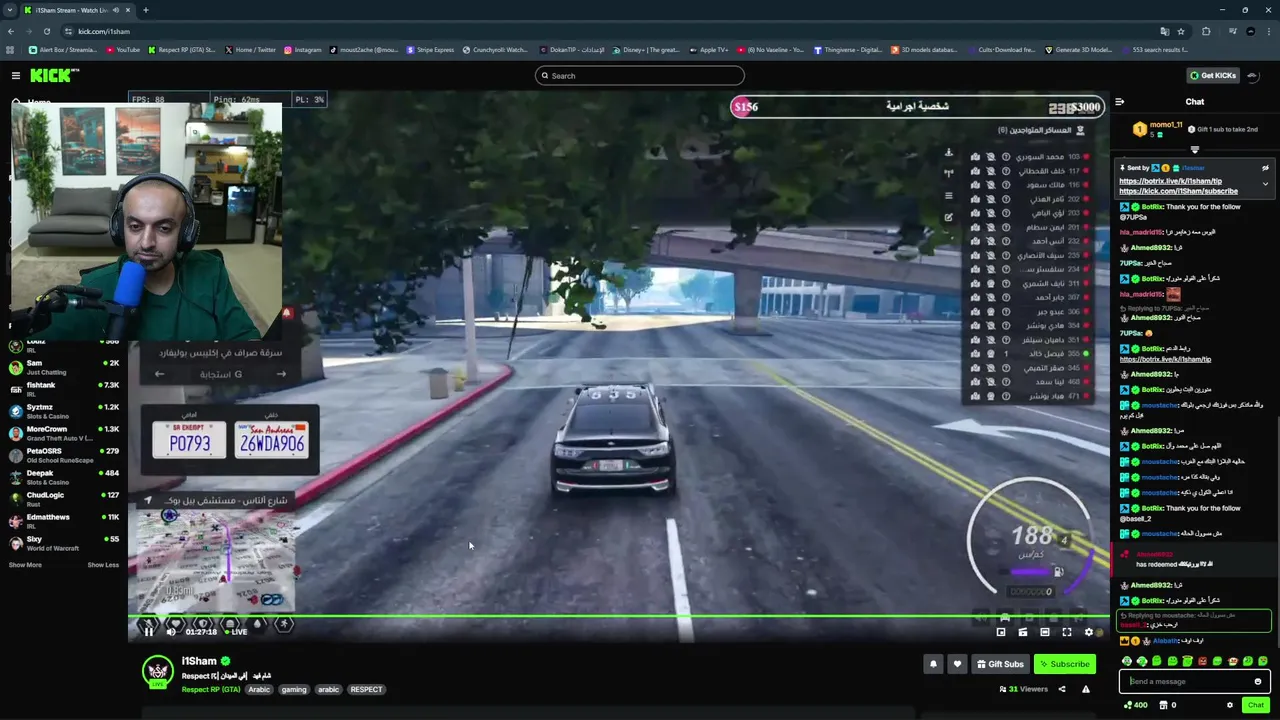
Task: Send message with the green Chat button
Action: tap(1255, 705)
